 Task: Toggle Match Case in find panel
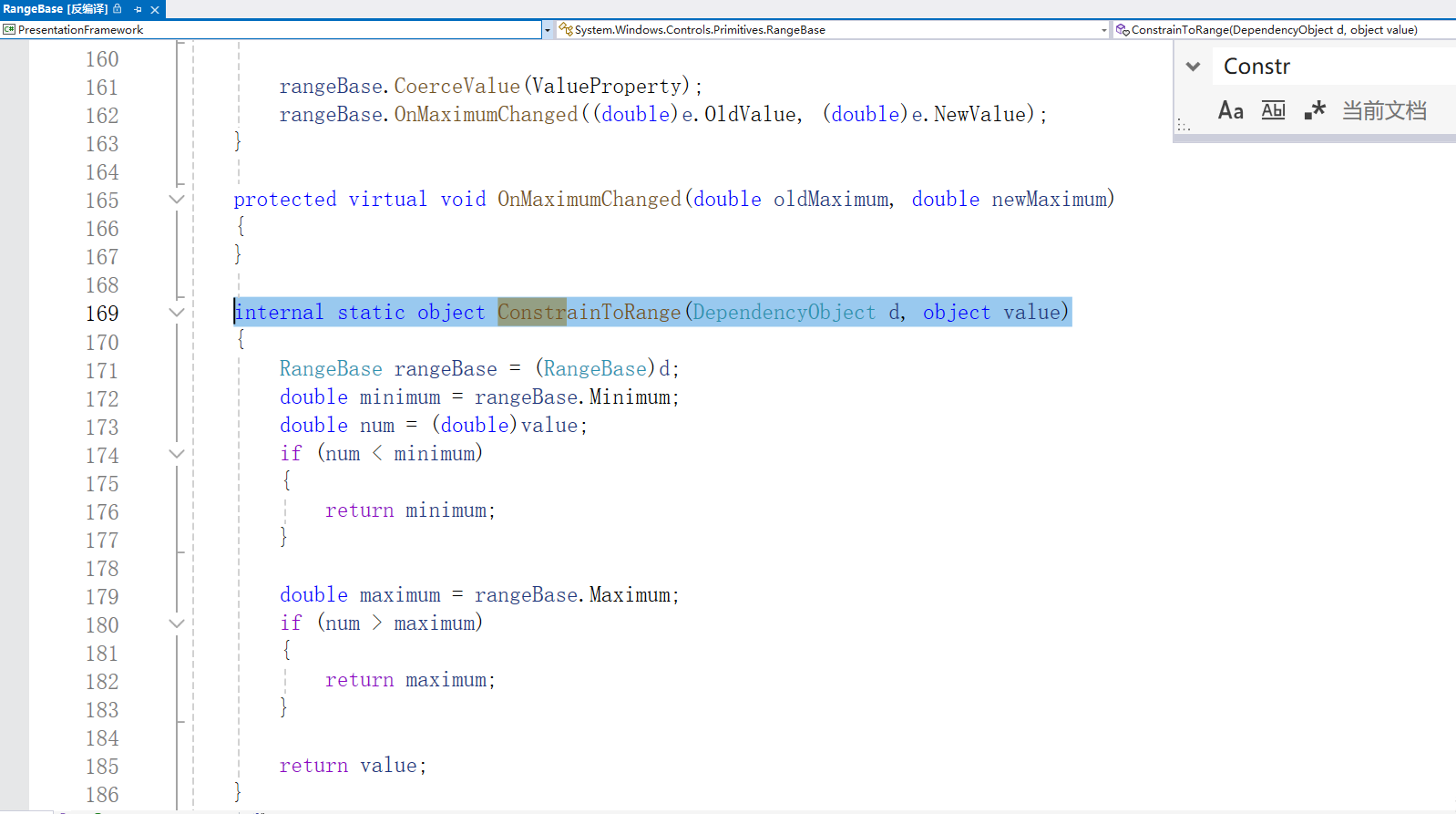coord(1230,111)
